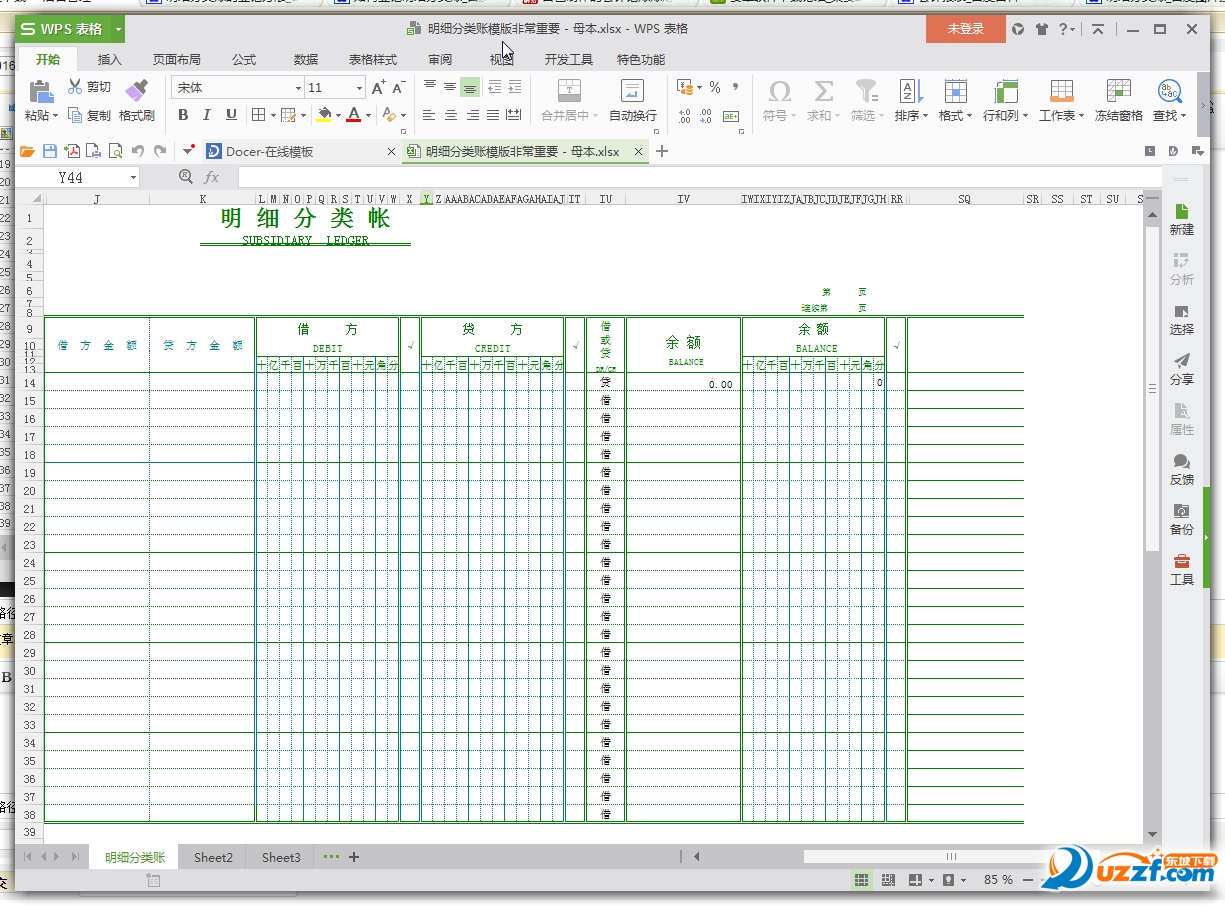Image resolution: width=1225 pixels, height=906 pixels.
Task: Apply percent style with % icon
Action: click(x=715, y=88)
